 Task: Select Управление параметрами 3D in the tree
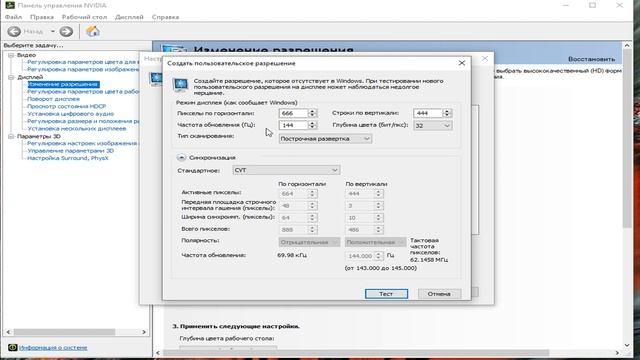point(70,151)
